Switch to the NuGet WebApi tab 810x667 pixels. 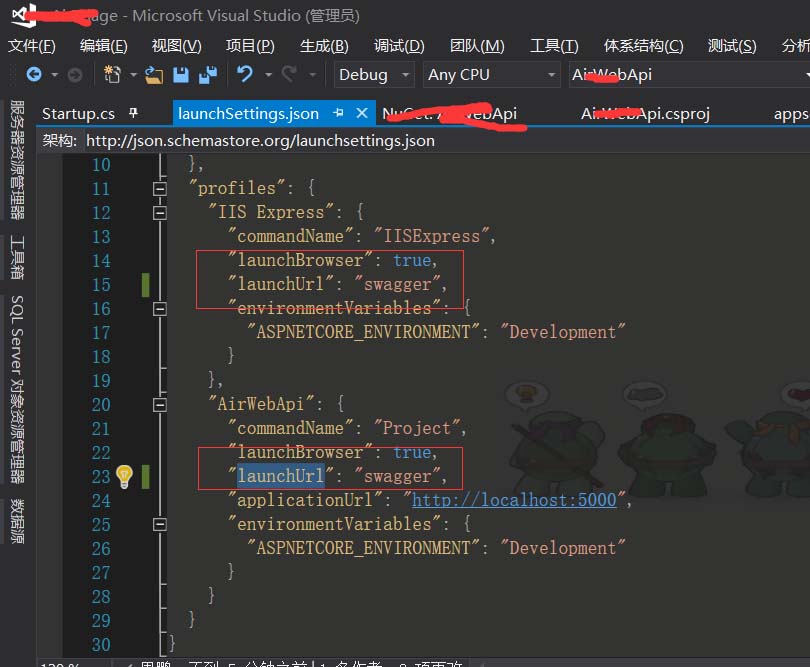pyautogui.click(x=449, y=113)
